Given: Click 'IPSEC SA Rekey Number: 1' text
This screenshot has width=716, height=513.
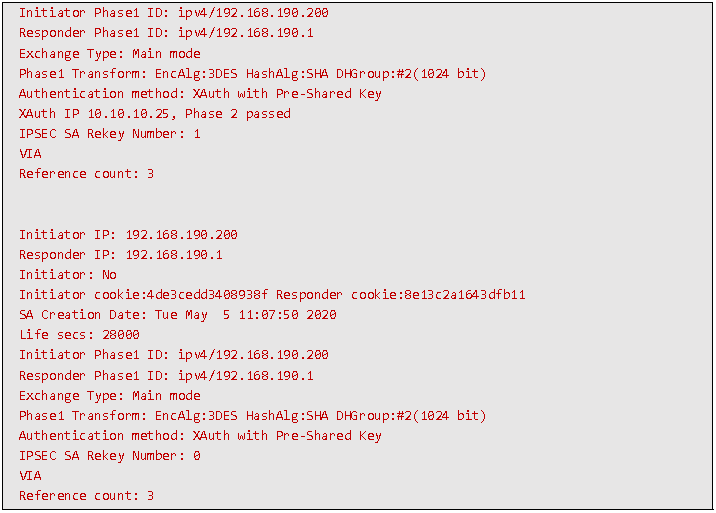Looking at the screenshot, I should (x=110, y=134).
